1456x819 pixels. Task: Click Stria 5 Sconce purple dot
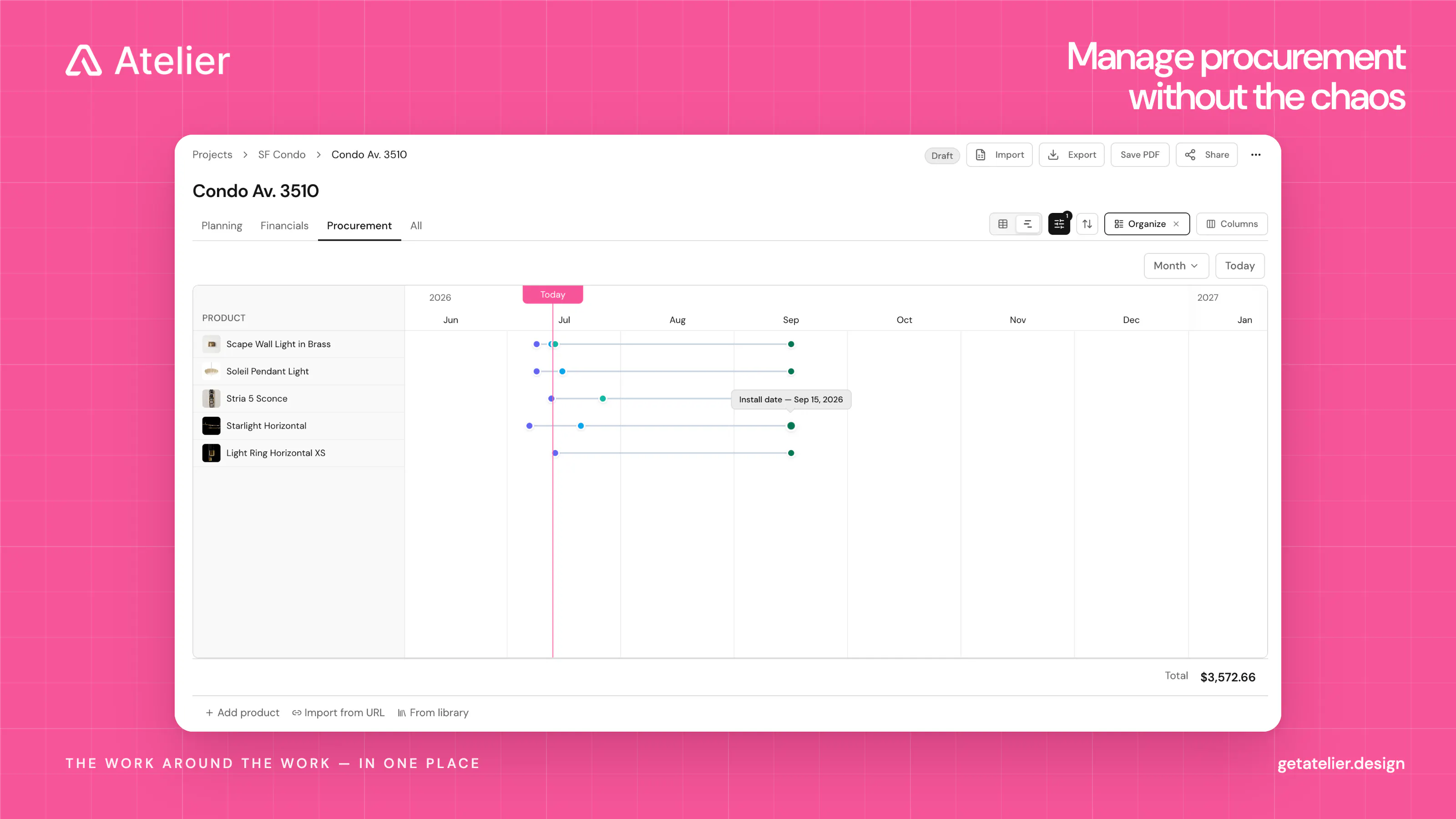click(x=551, y=399)
